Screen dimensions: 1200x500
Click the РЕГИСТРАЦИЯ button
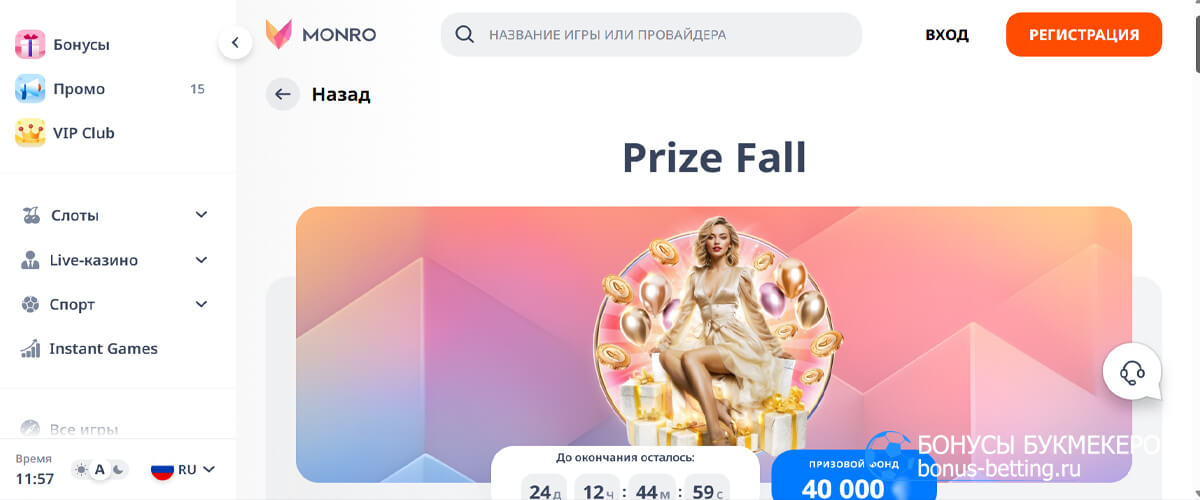pos(1084,34)
